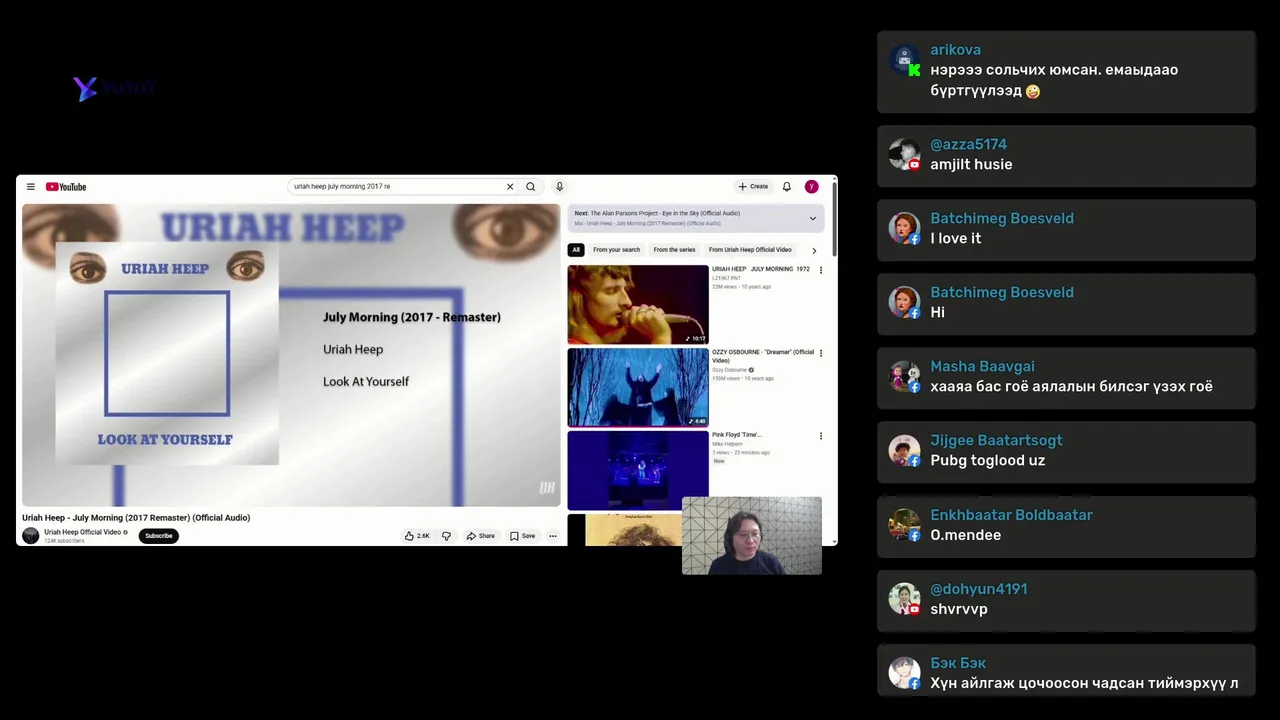Dislike the video with thumbs-down
Screen dimensions: 1280x720
(446, 536)
